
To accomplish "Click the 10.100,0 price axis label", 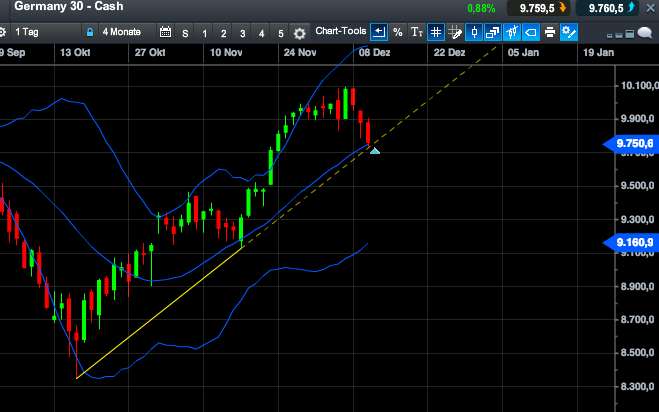I will (x=640, y=86).
